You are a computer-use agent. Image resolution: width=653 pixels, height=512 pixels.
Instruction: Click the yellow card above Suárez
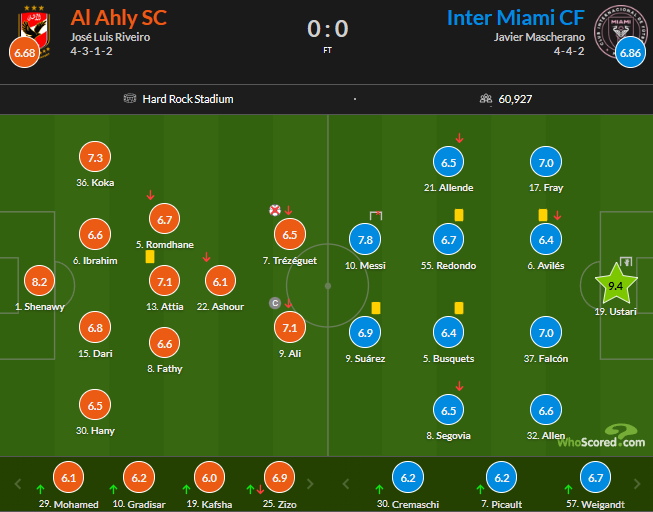pos(377,308)
